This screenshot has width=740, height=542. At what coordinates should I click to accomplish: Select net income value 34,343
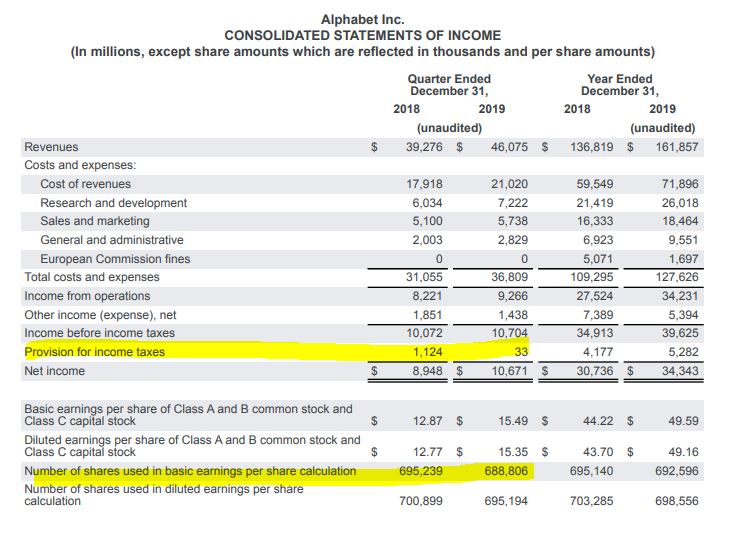click(680, 371)
